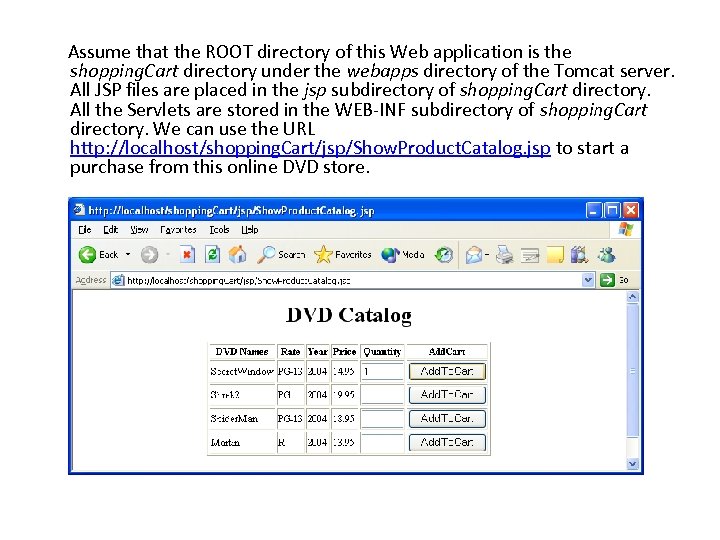Click the browser Back arrow icon

(87, 254)
